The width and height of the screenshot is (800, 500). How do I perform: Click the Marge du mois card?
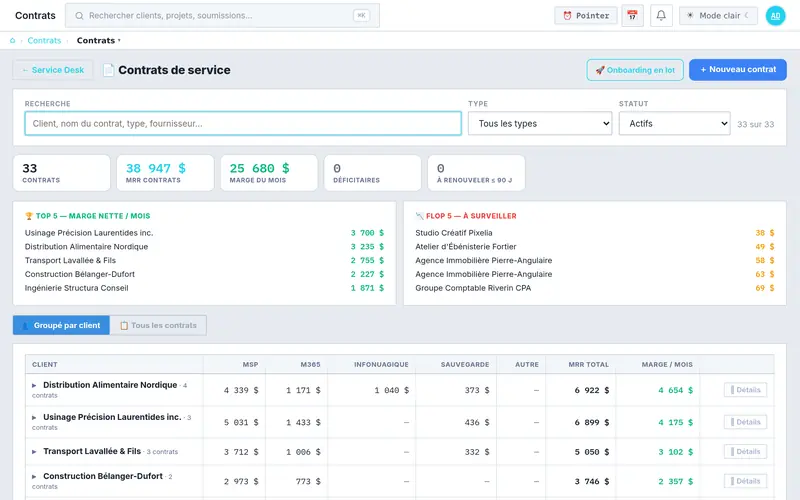(269, 173)
